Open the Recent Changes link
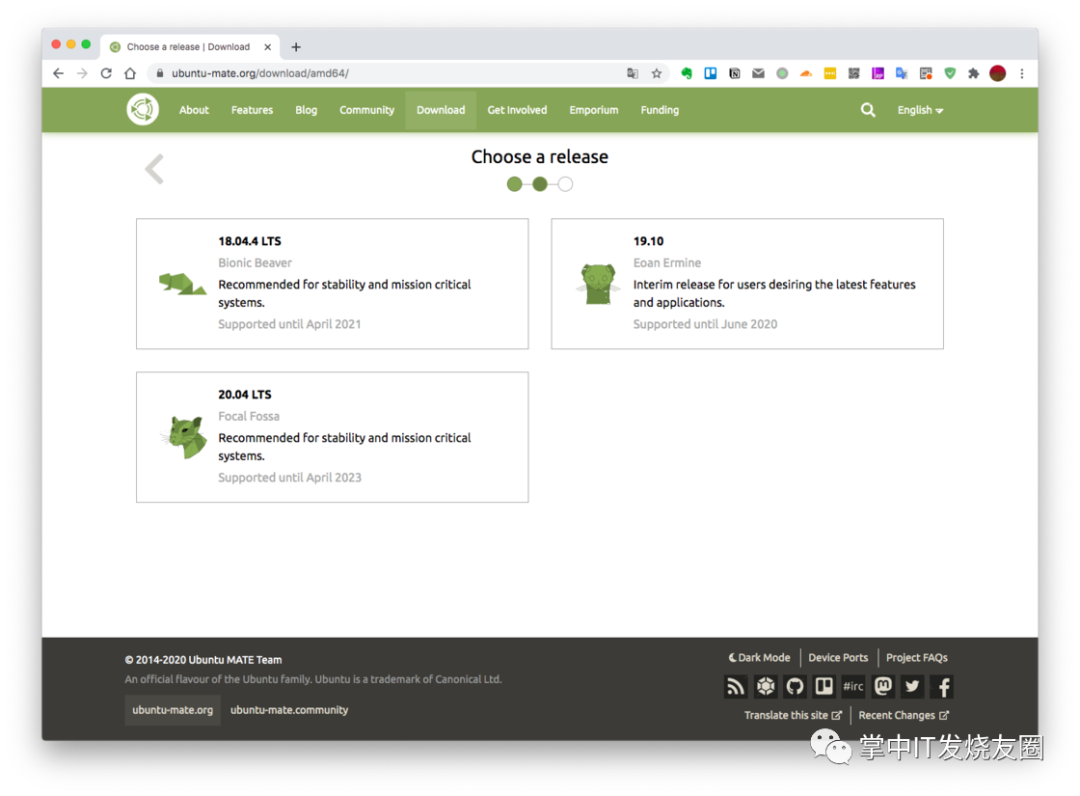The width and height of the screenshot is (1080, 796). (904, 715)
